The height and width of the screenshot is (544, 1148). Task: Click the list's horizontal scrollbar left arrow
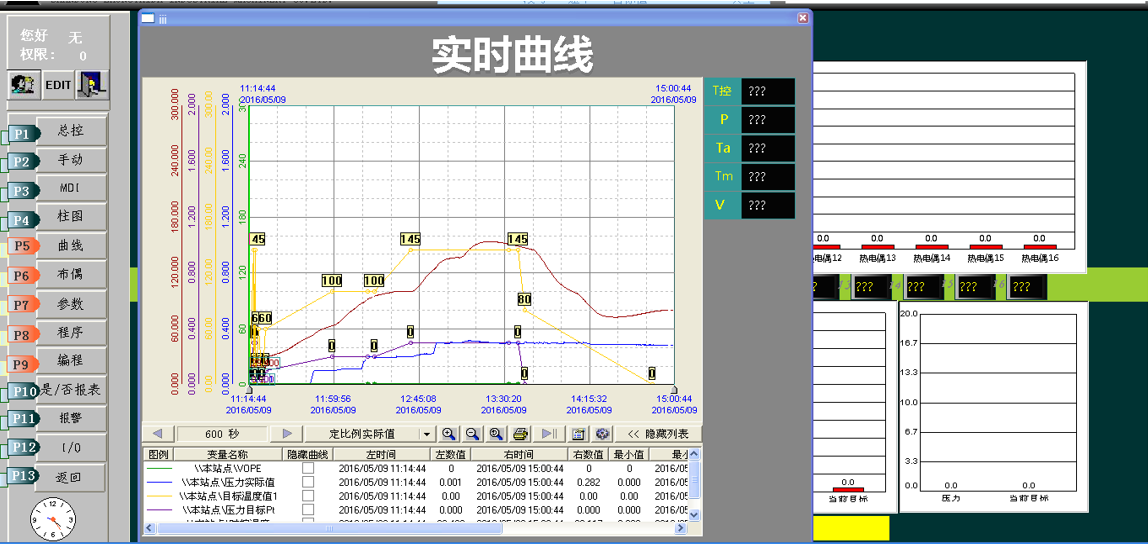(150, 527)
